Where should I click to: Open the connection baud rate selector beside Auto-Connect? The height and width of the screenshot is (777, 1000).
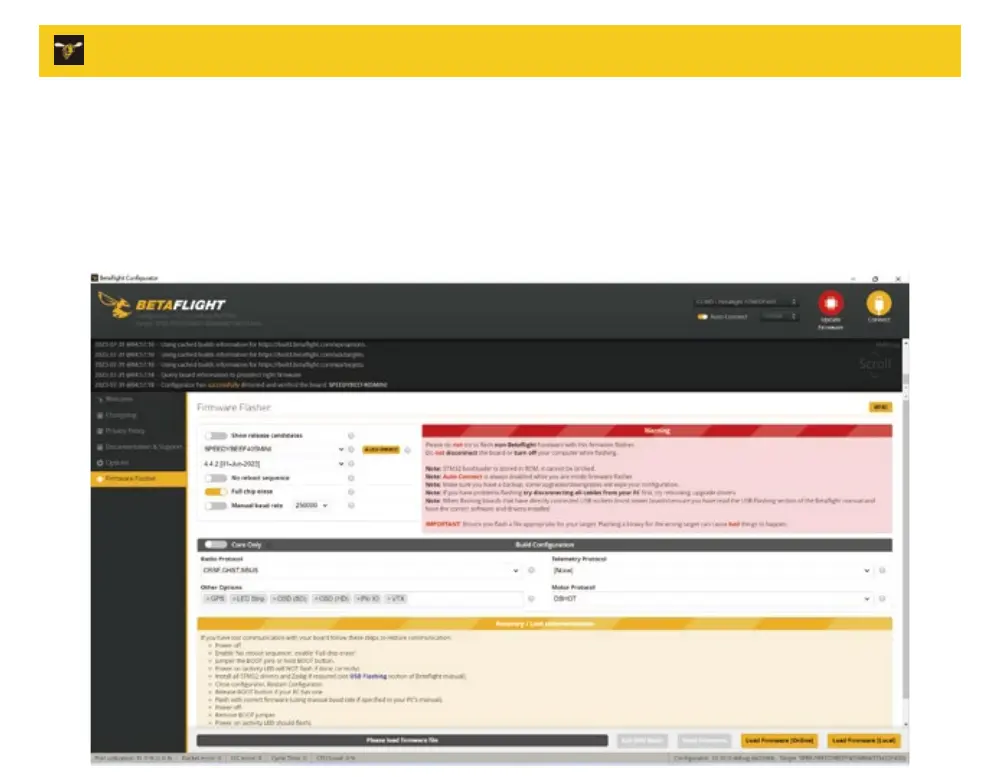[x=779, y=316]
